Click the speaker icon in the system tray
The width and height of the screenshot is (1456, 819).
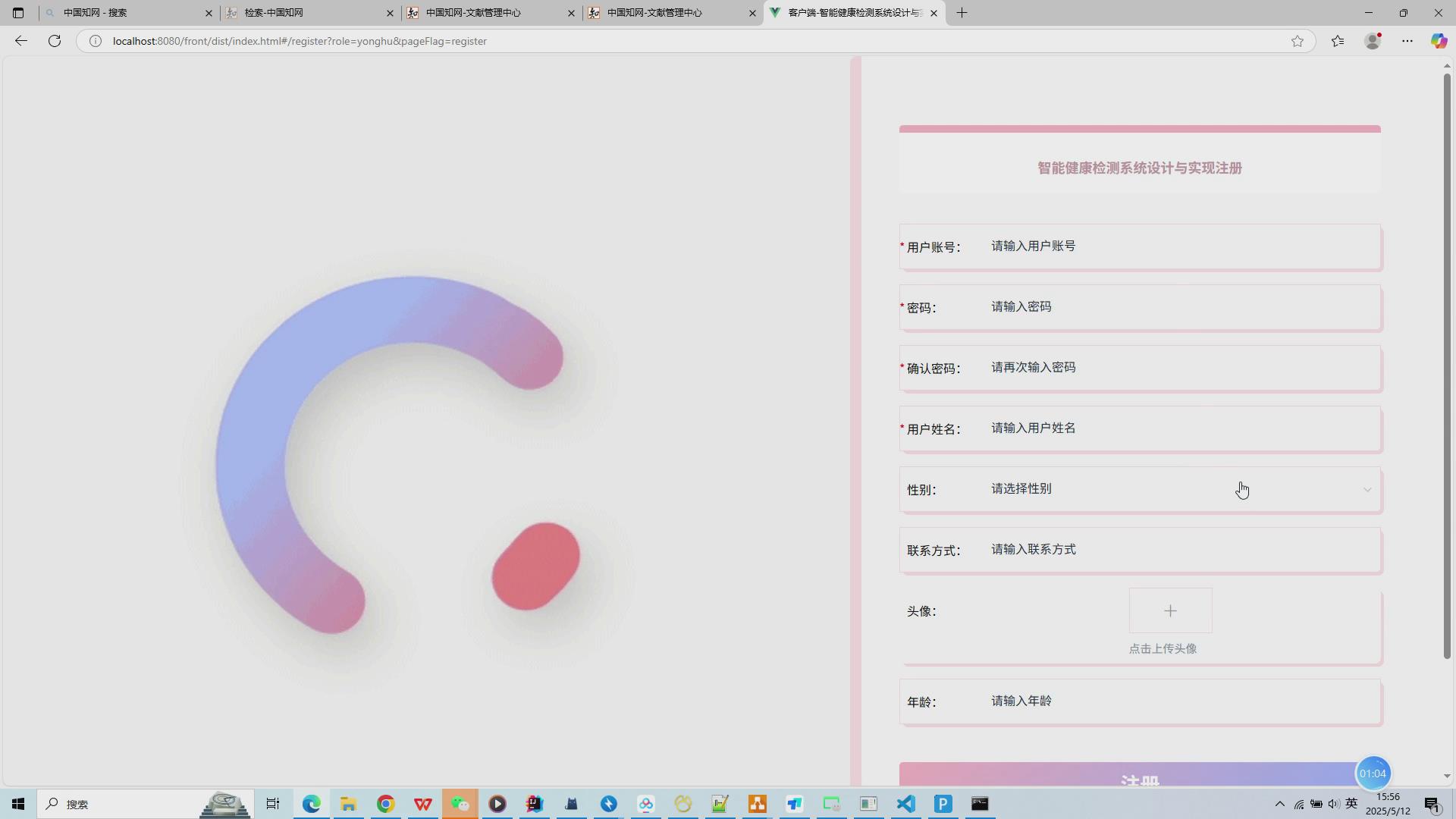click(1335, 804)
